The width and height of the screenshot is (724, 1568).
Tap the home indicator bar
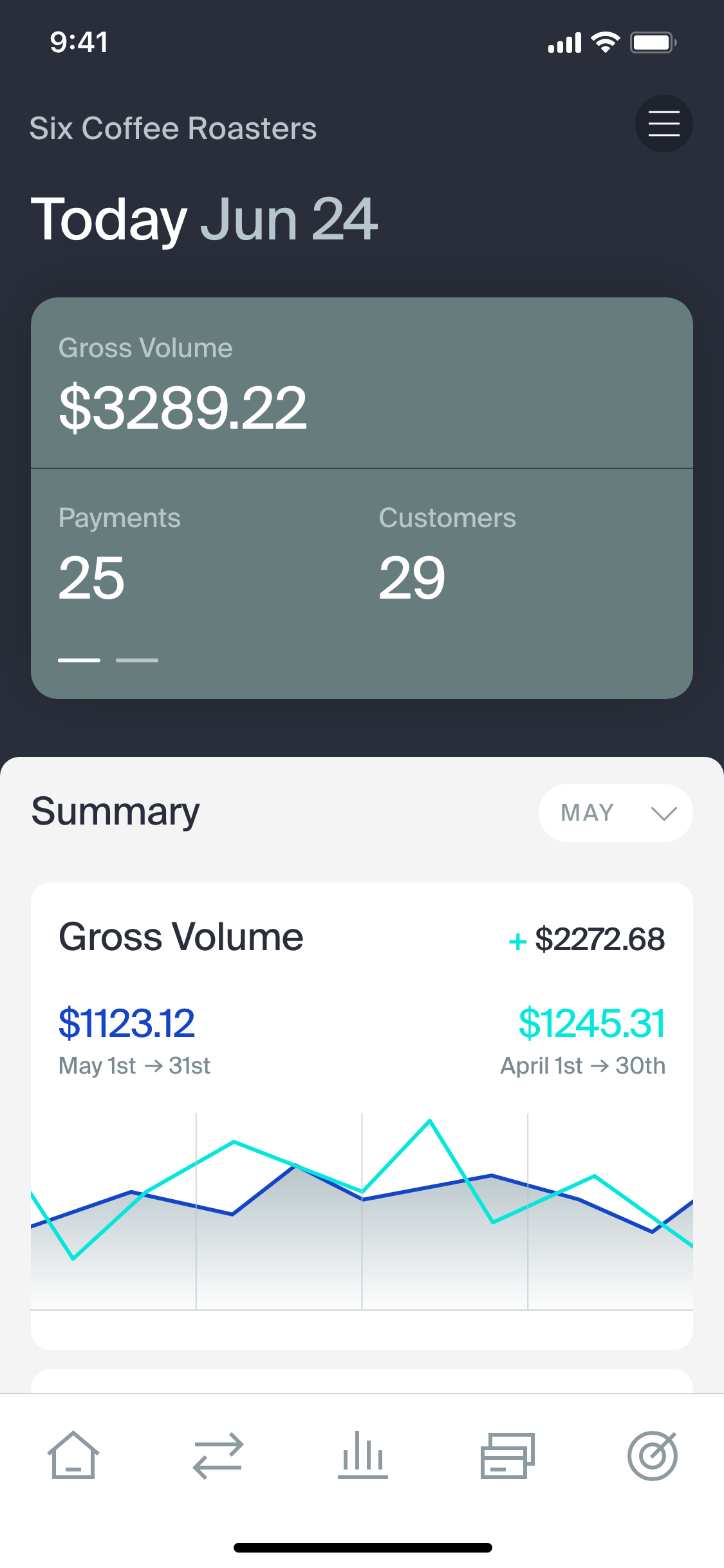[362, 1547]
